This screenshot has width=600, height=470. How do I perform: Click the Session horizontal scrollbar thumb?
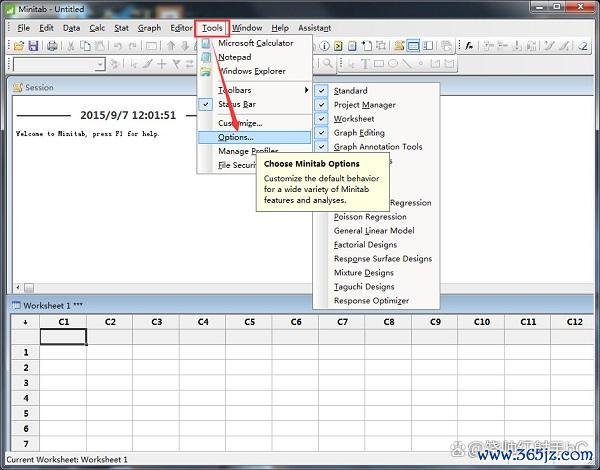point(29,287)
